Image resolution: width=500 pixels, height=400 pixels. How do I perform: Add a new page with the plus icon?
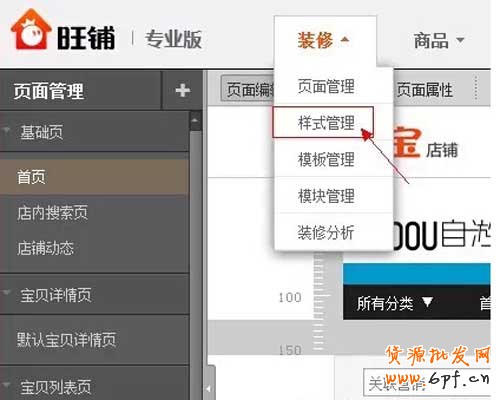183,90
